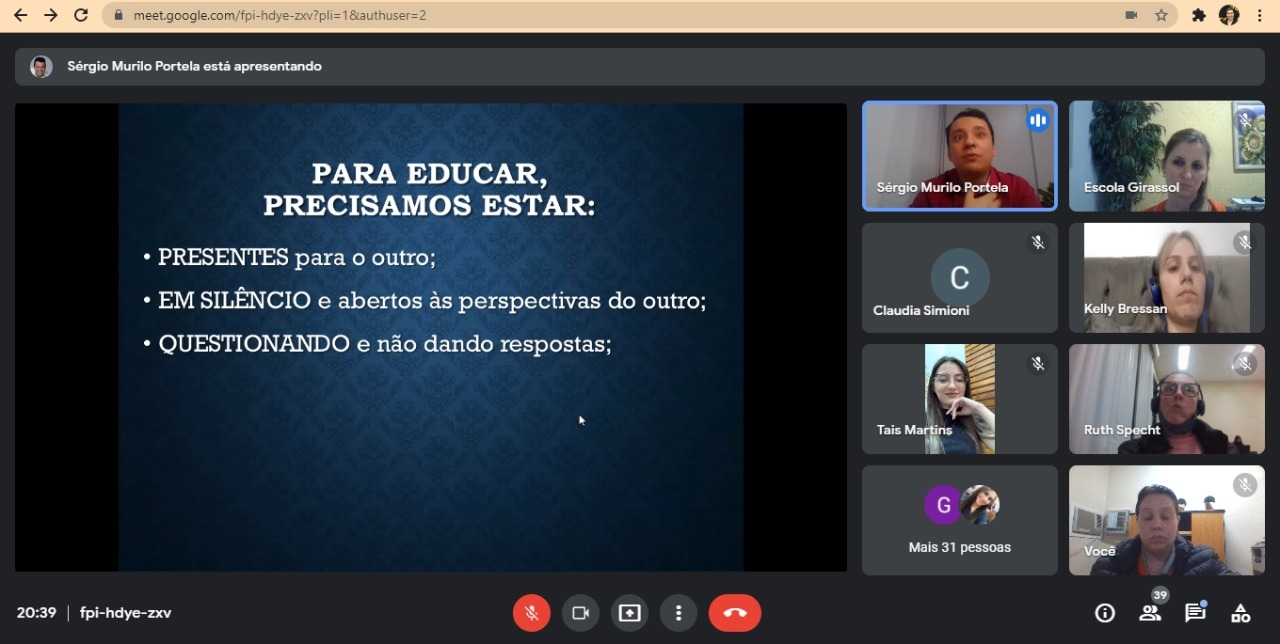Unmute microphone in bottom call controls
The image size is (1280, 644).
532,613
